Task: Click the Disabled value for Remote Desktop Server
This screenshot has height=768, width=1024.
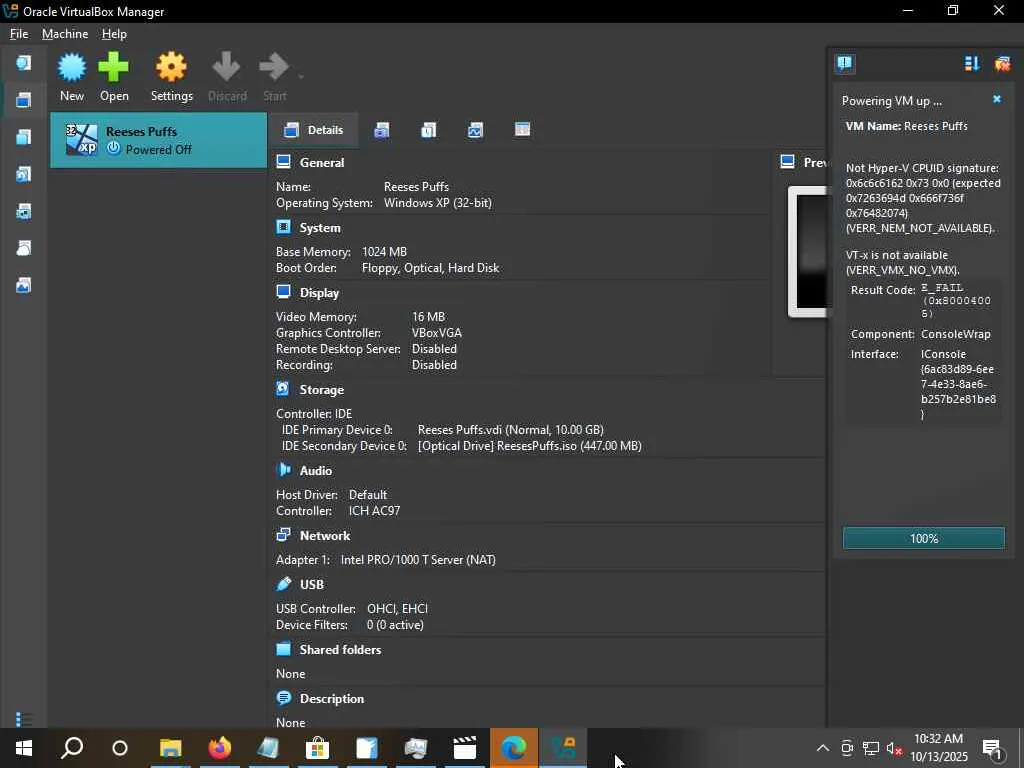Action: pyautogui.click(x=434, y=349)
